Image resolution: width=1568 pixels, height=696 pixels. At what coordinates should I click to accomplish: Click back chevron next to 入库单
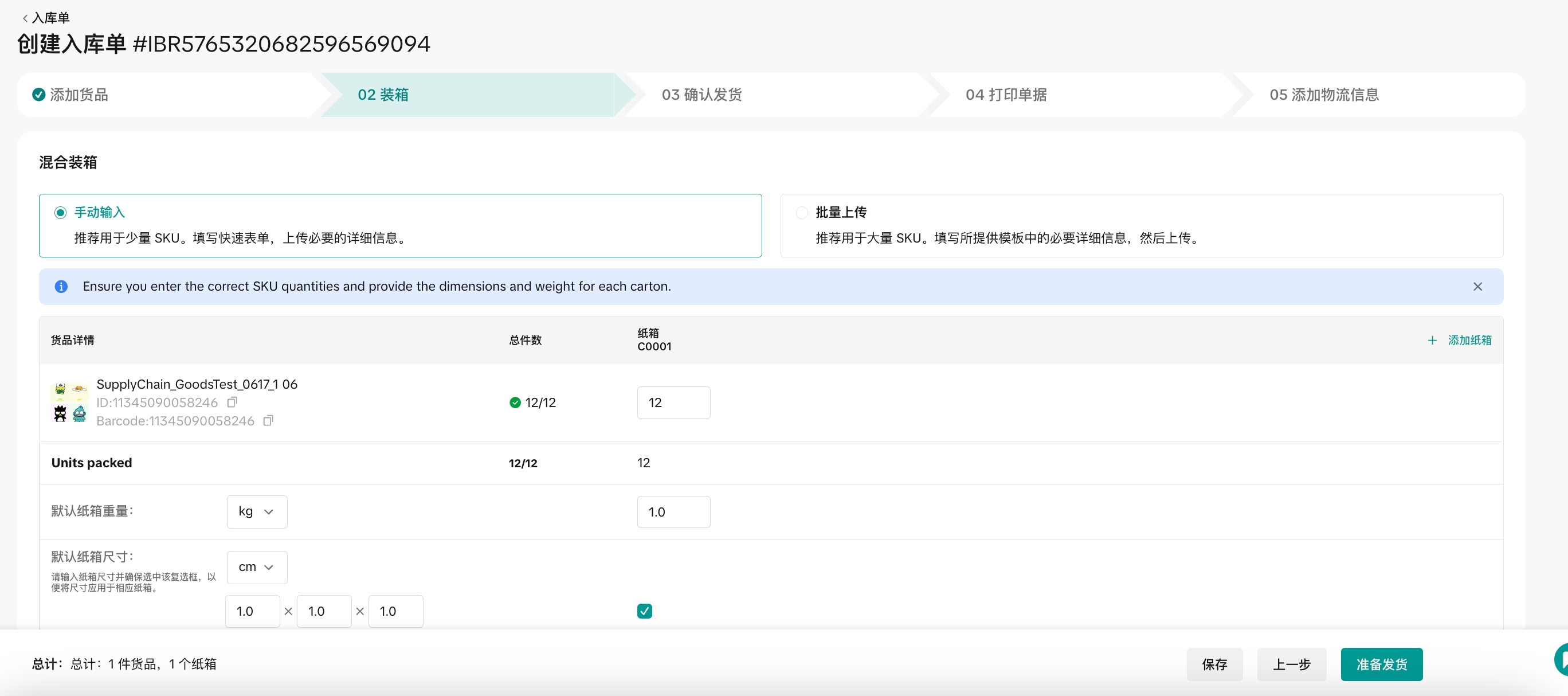click(25, 18)
